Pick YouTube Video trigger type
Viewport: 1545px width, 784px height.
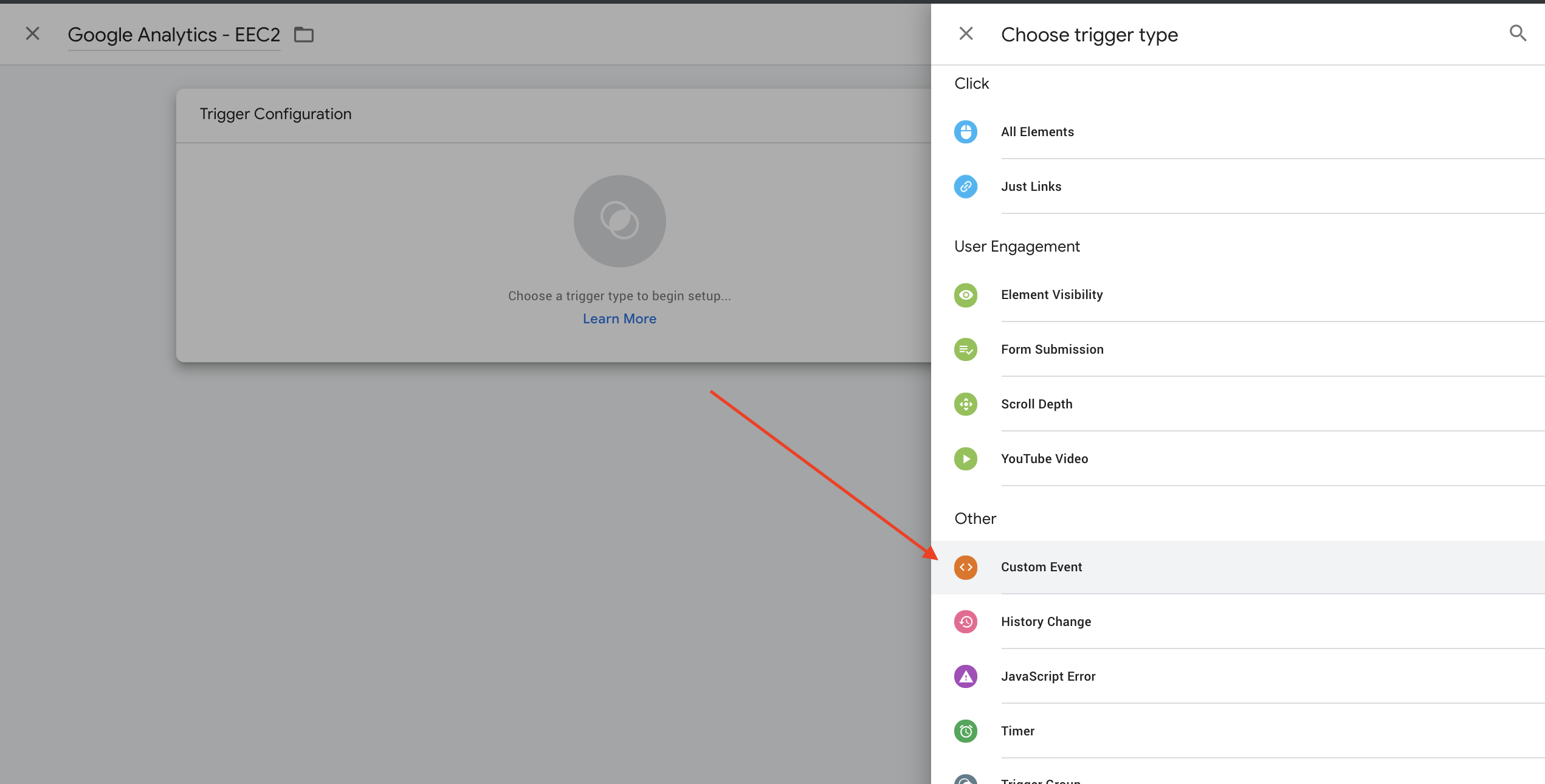click(1237, 459)
